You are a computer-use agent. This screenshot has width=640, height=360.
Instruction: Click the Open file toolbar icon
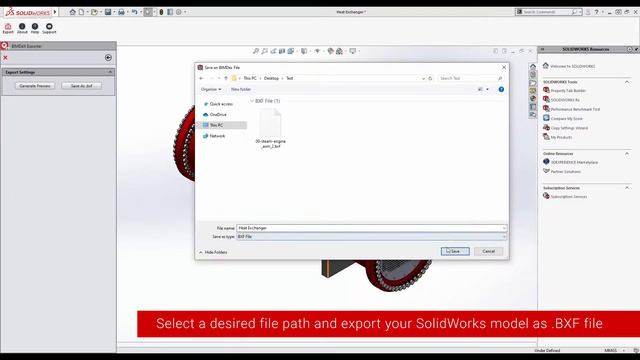click(94, 12)
